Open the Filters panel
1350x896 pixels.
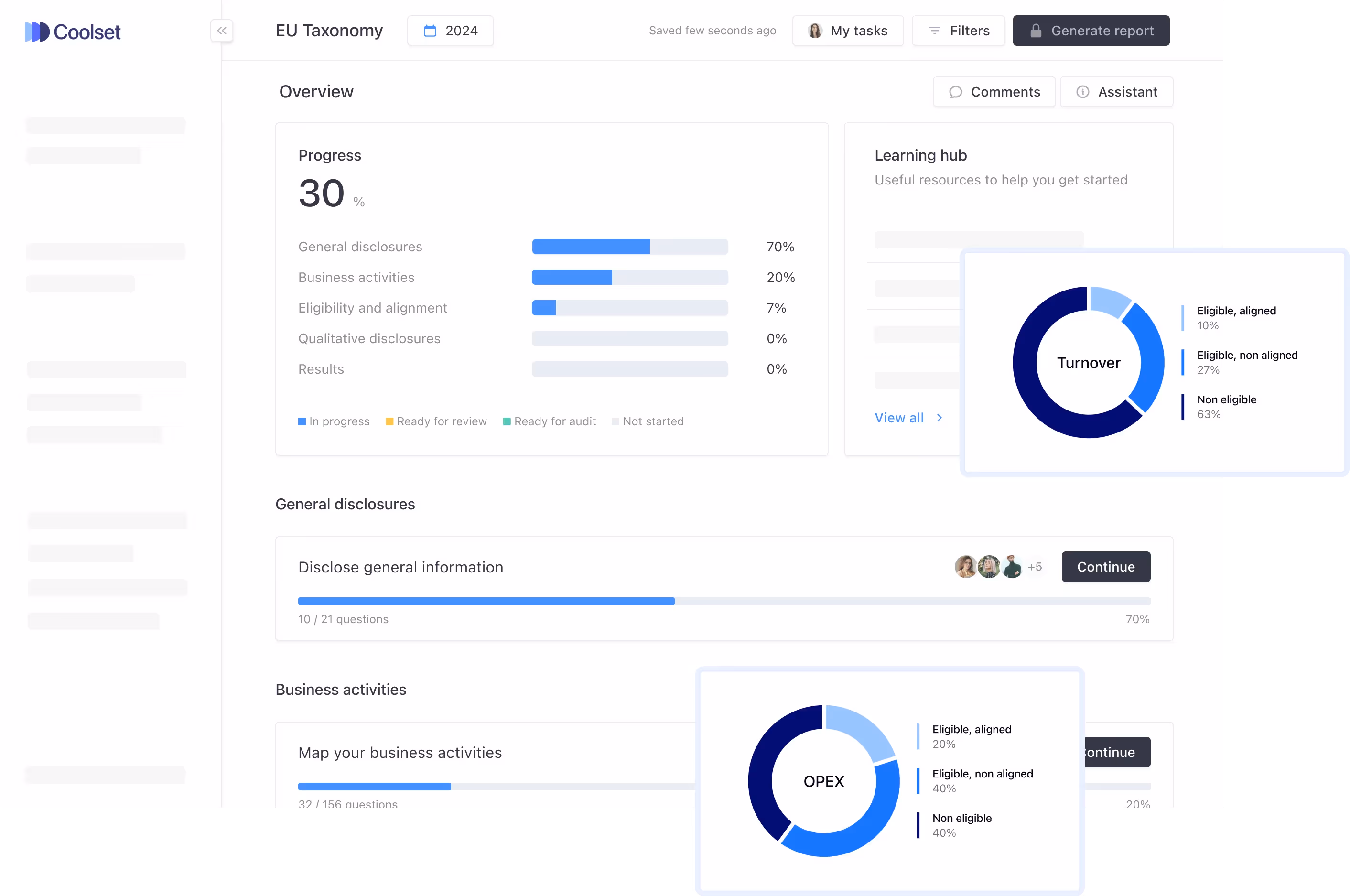coord(958,31)
